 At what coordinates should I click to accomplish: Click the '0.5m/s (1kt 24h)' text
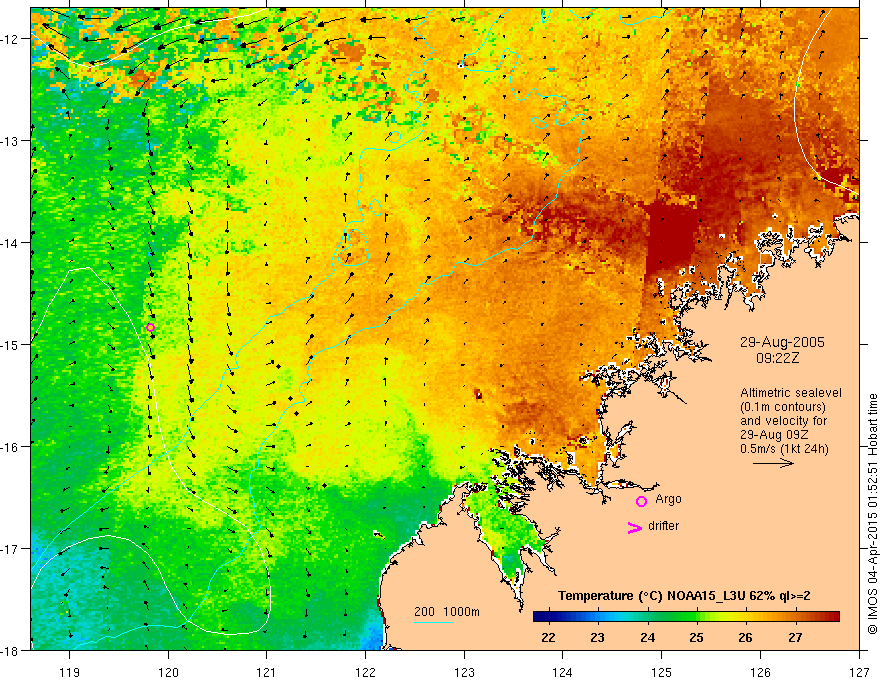coord(784,449)
